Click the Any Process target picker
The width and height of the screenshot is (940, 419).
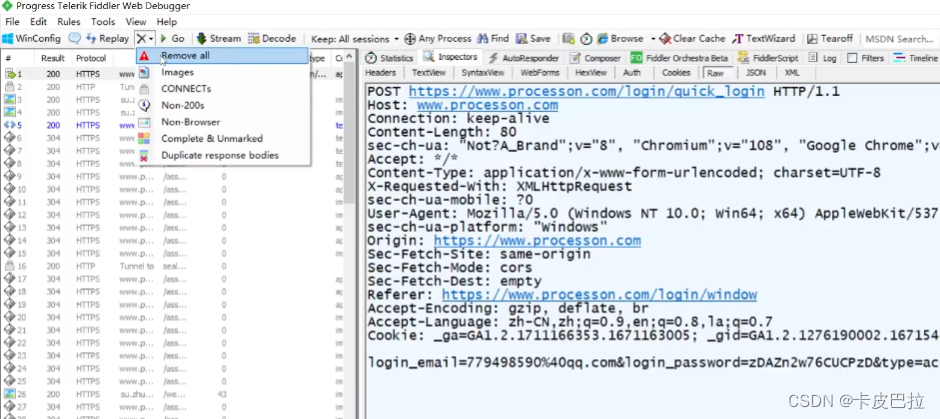(438, 38)
